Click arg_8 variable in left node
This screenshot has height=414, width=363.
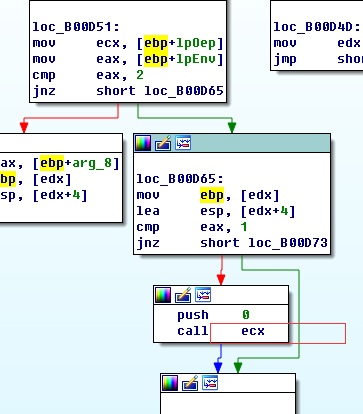tap(92, 163)
